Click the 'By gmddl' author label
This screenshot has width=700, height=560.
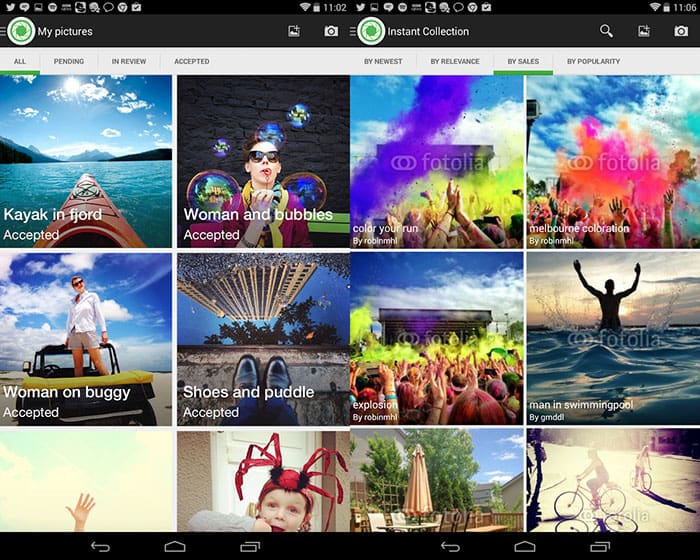point(547,418)
